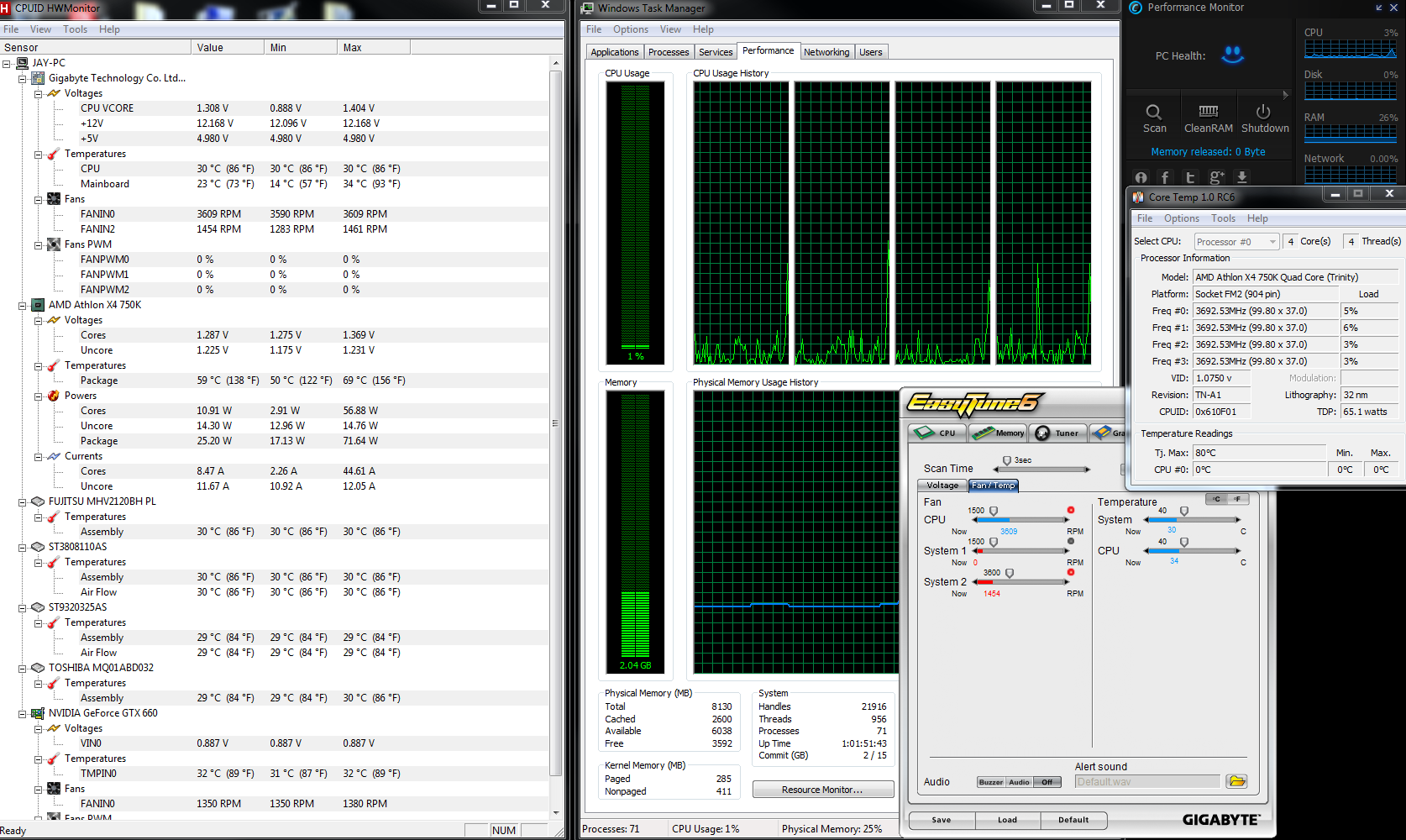Click the AMD Athlon X4 750K chip icon

click(x=38, y=305)
